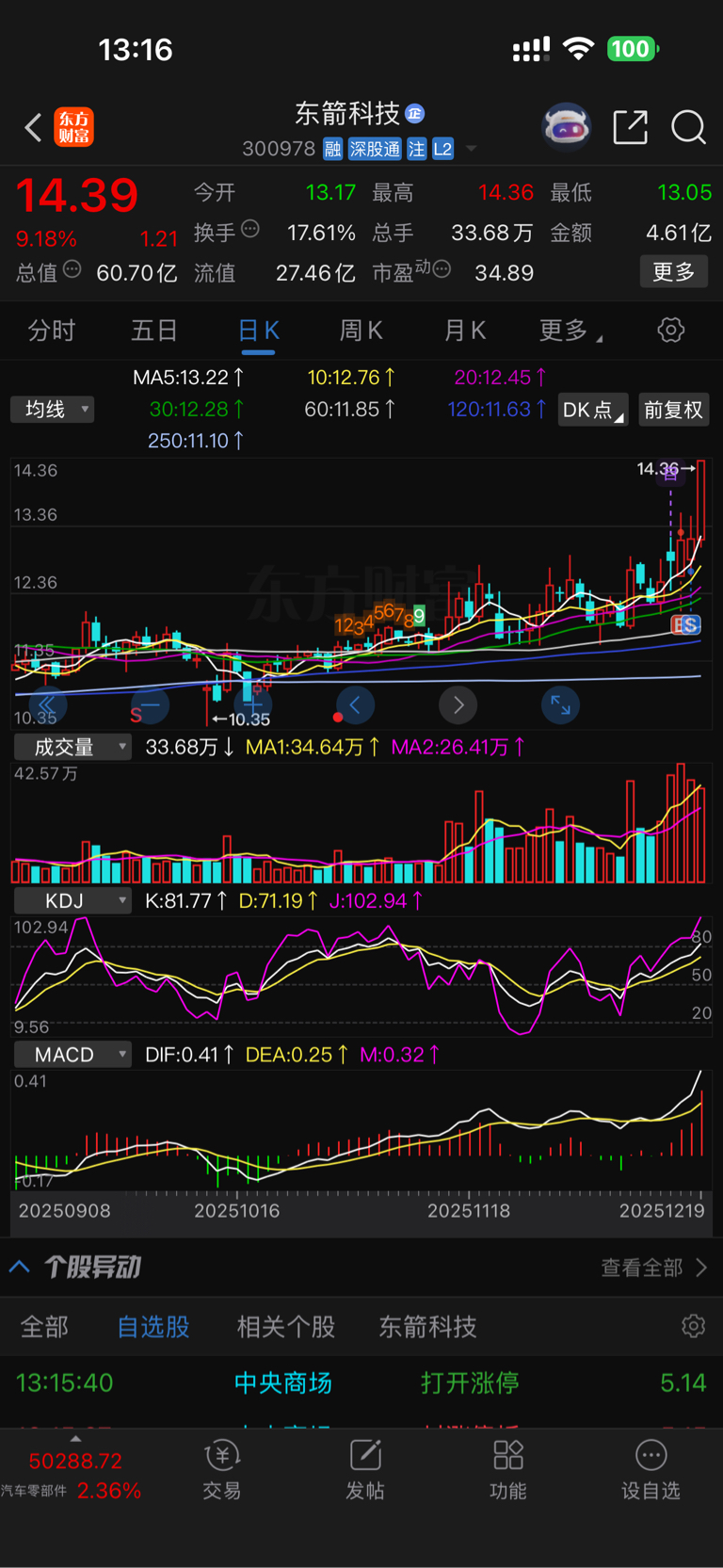Open 中央商场 stock link at 13:15:40
The image size is (723, 1568).
pyautogui.click(x=282, y=1382)
